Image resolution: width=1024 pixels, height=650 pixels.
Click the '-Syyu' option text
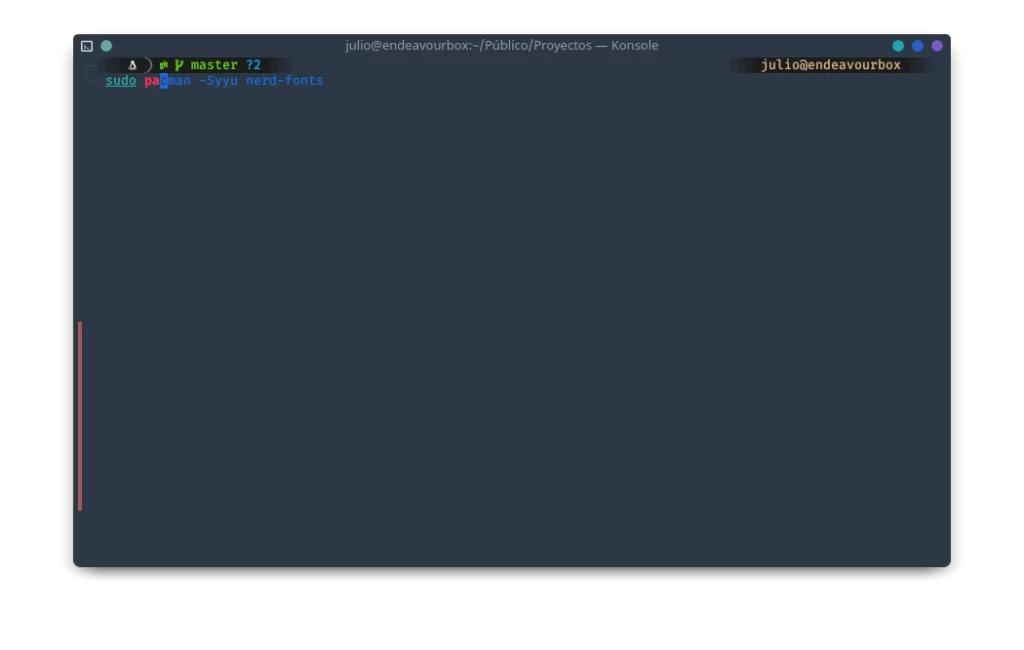(218, 81)
